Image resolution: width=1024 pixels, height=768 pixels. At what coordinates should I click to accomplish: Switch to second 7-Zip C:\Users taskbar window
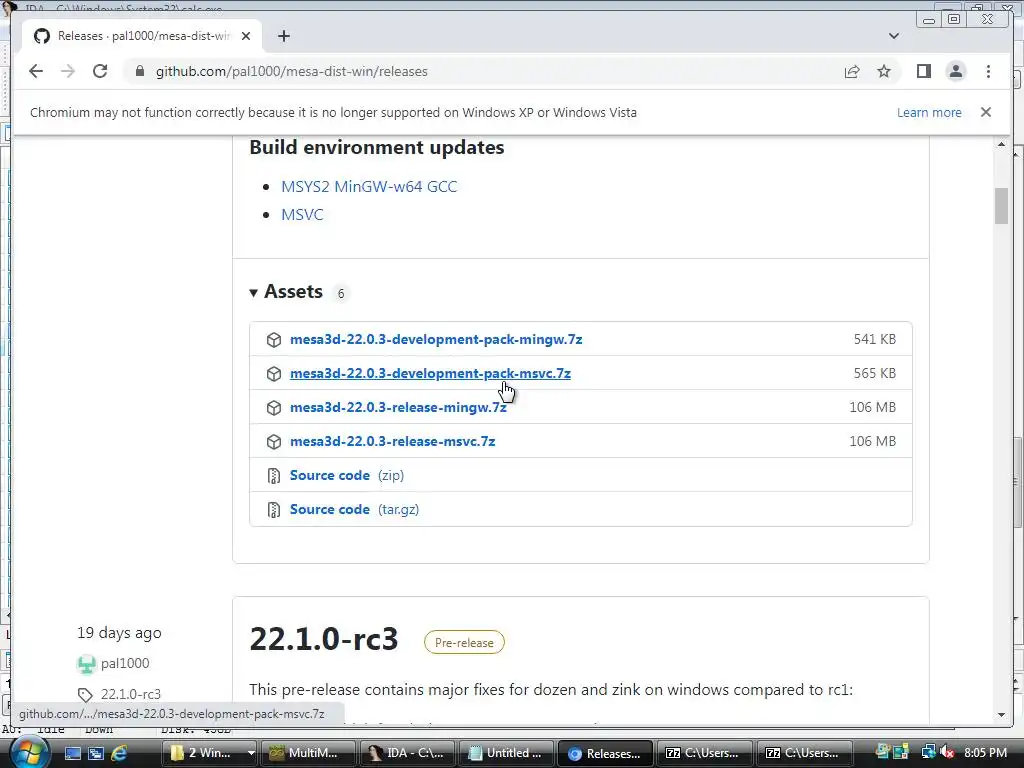point(805,753)
